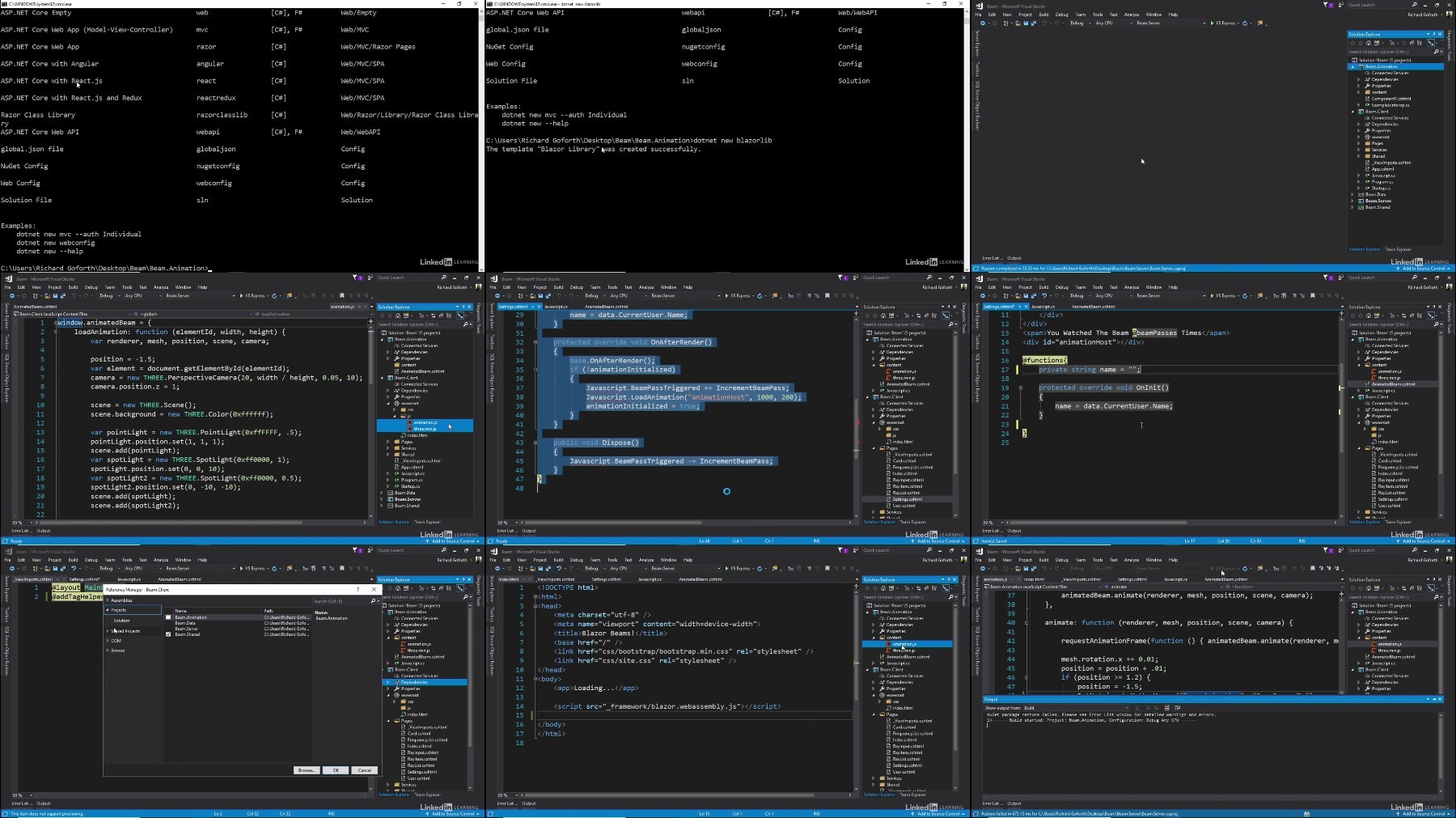The image size is (1456, 818).
Task: Start IIS Express in the loadAnimation code window
Action: [x=252, y=295]
